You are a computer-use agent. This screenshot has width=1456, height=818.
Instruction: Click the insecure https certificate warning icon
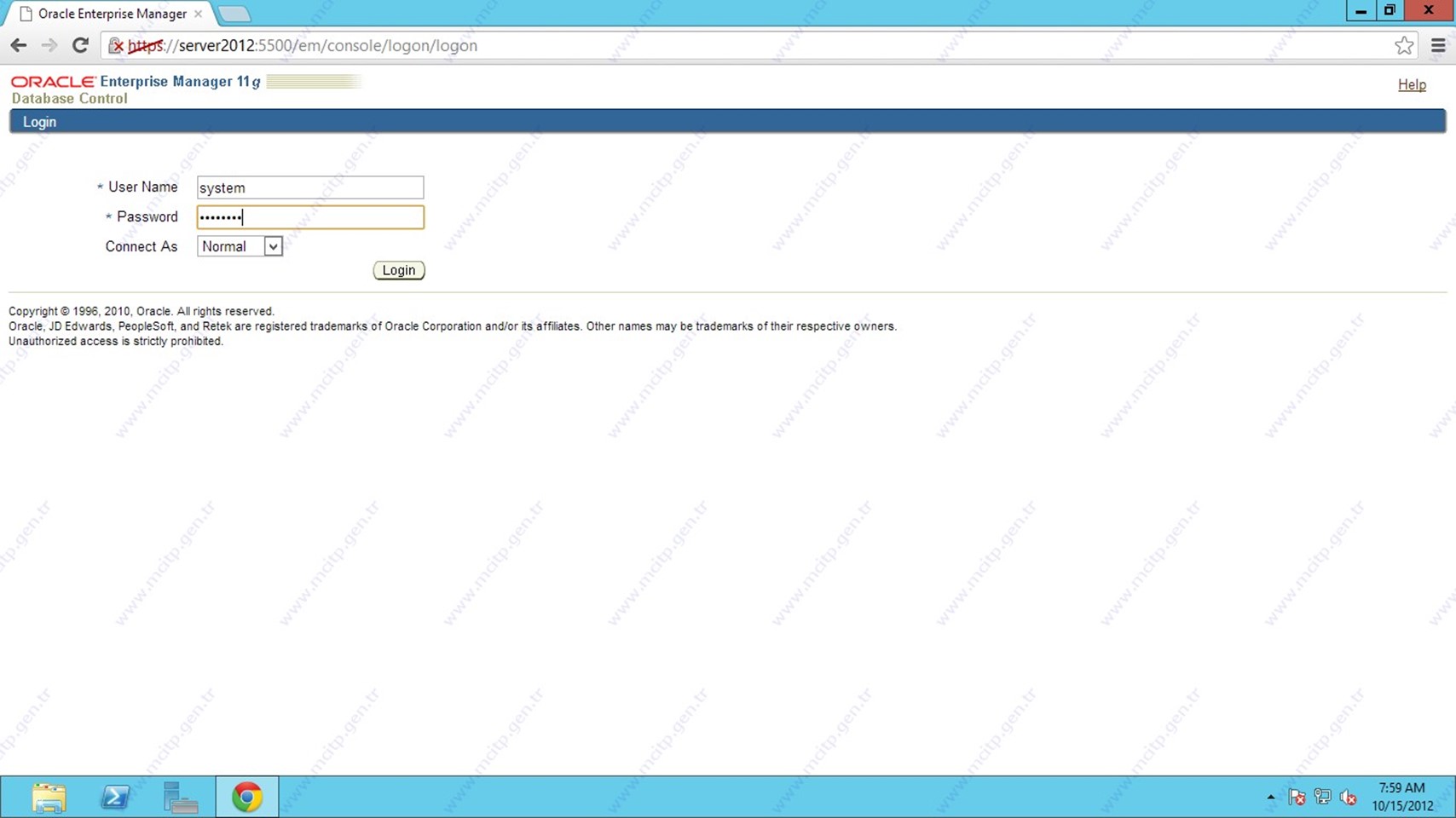116,46
